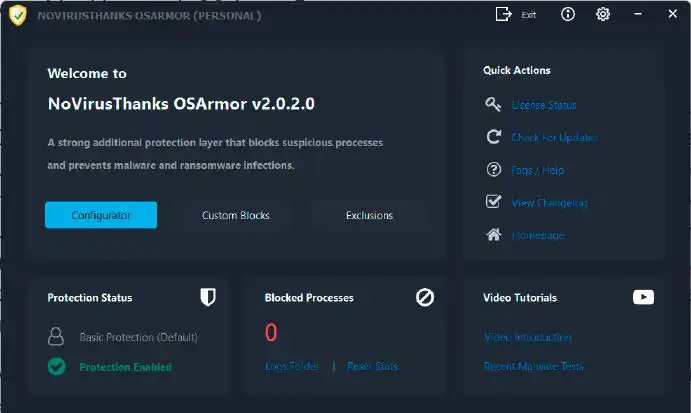Screen dimensions: 691x413
Task: Click the Quick Actions heading
Action: click(517, 71)
